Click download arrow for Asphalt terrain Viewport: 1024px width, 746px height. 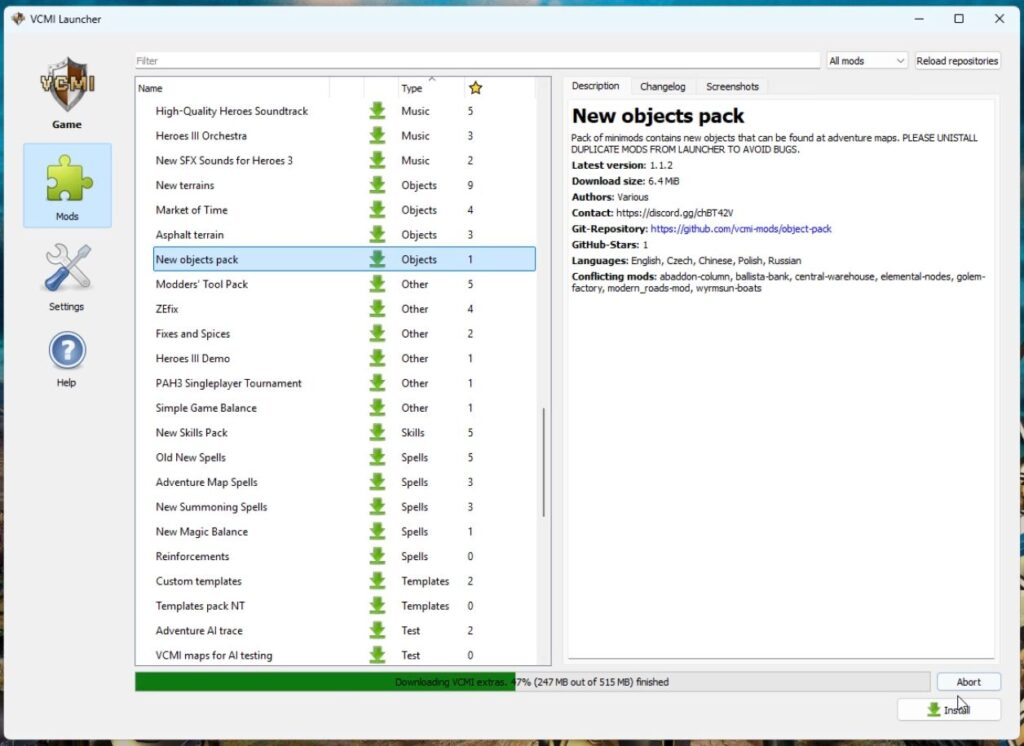click(x=377, y=235)
